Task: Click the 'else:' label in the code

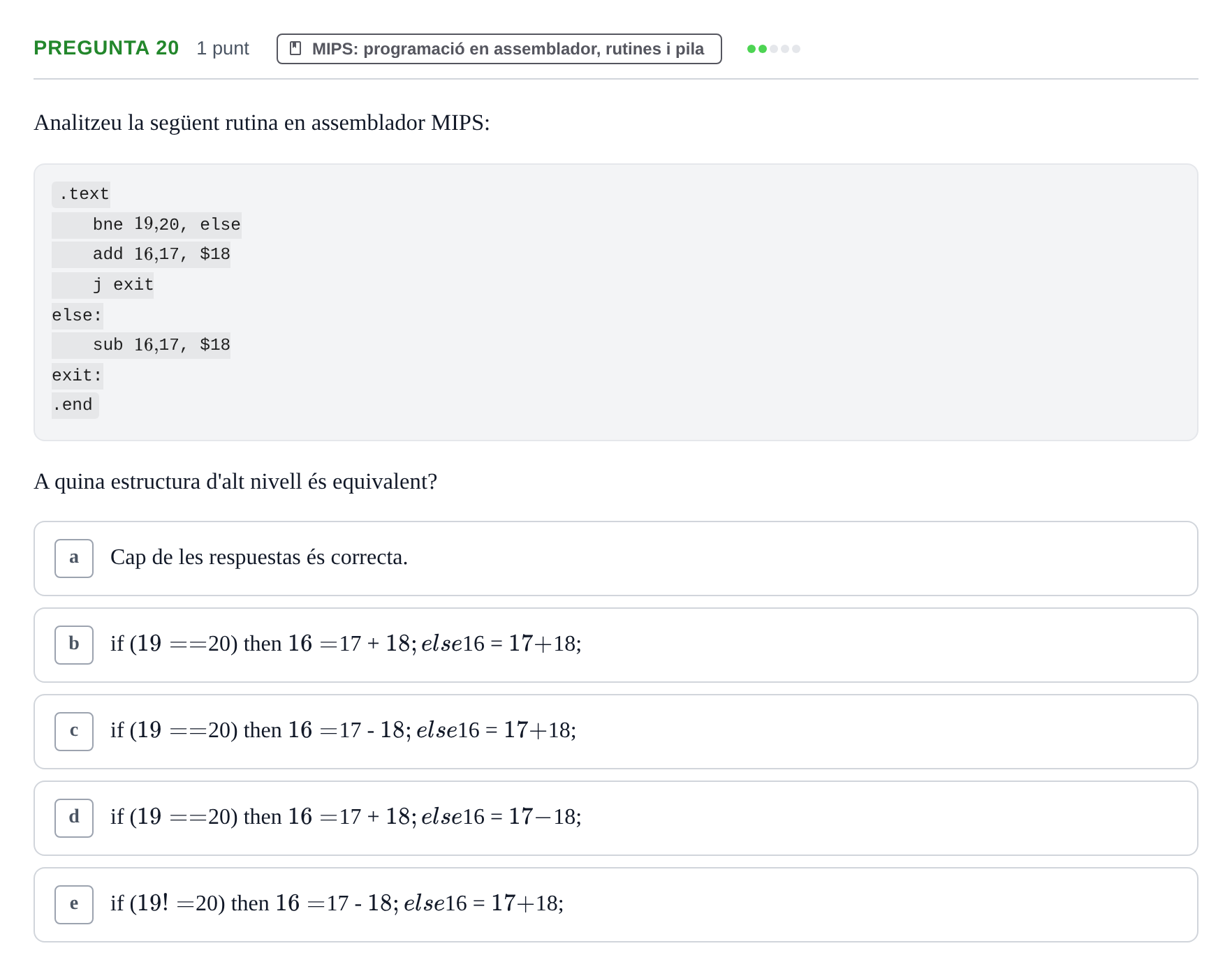Action: 78,316
